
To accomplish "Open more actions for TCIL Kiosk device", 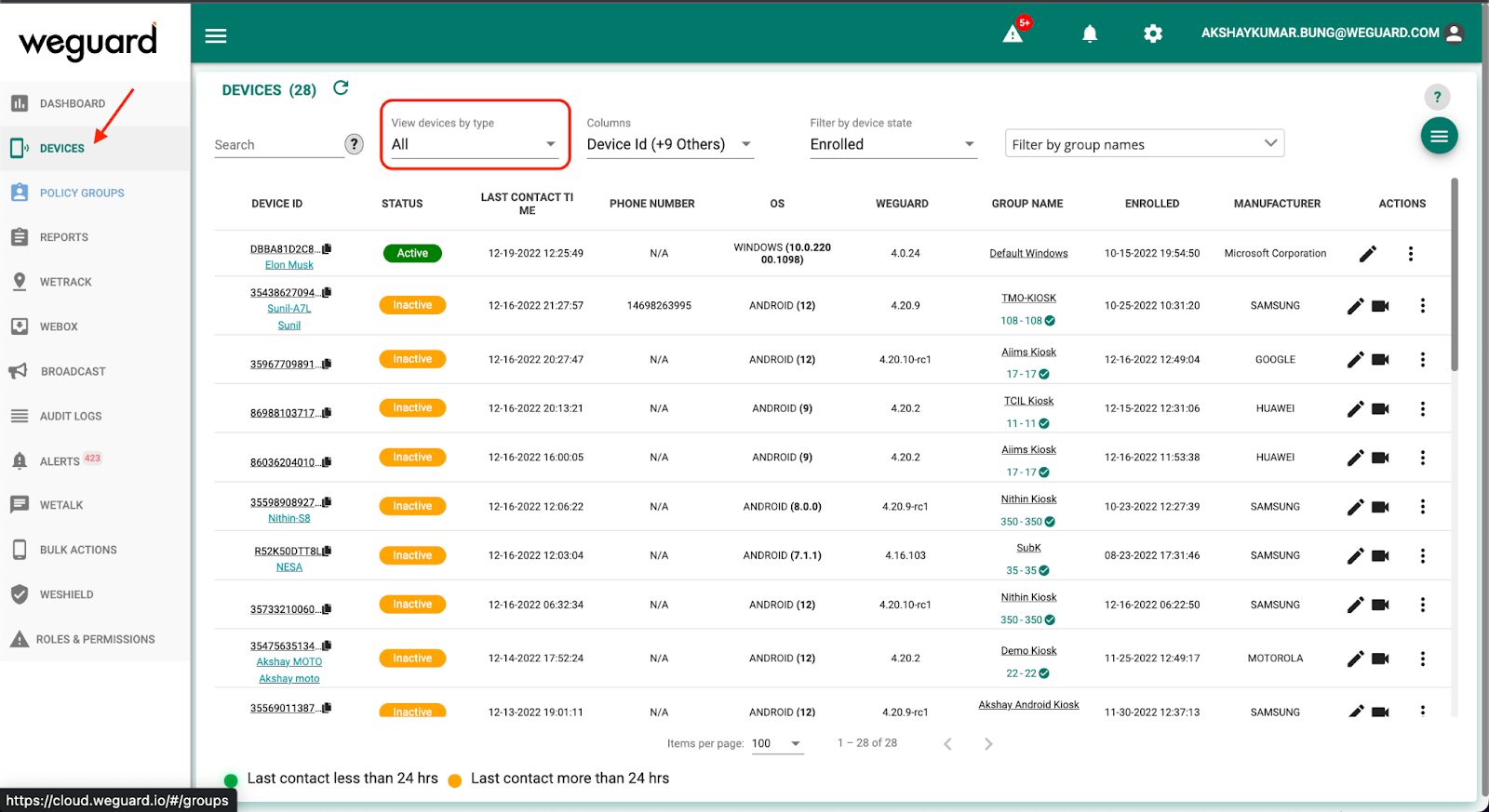I will 1422,409.
